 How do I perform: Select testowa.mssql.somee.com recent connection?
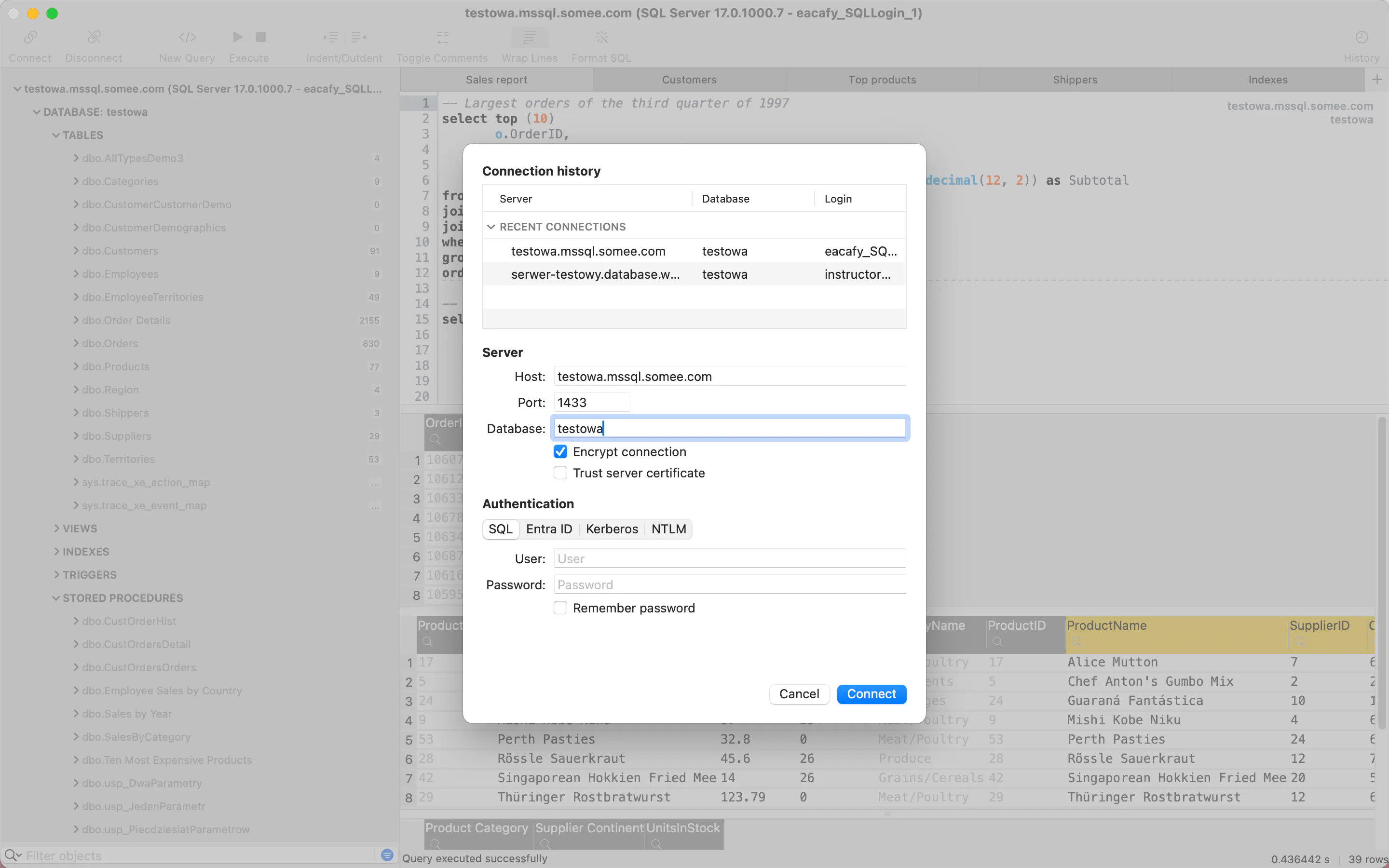694,251
